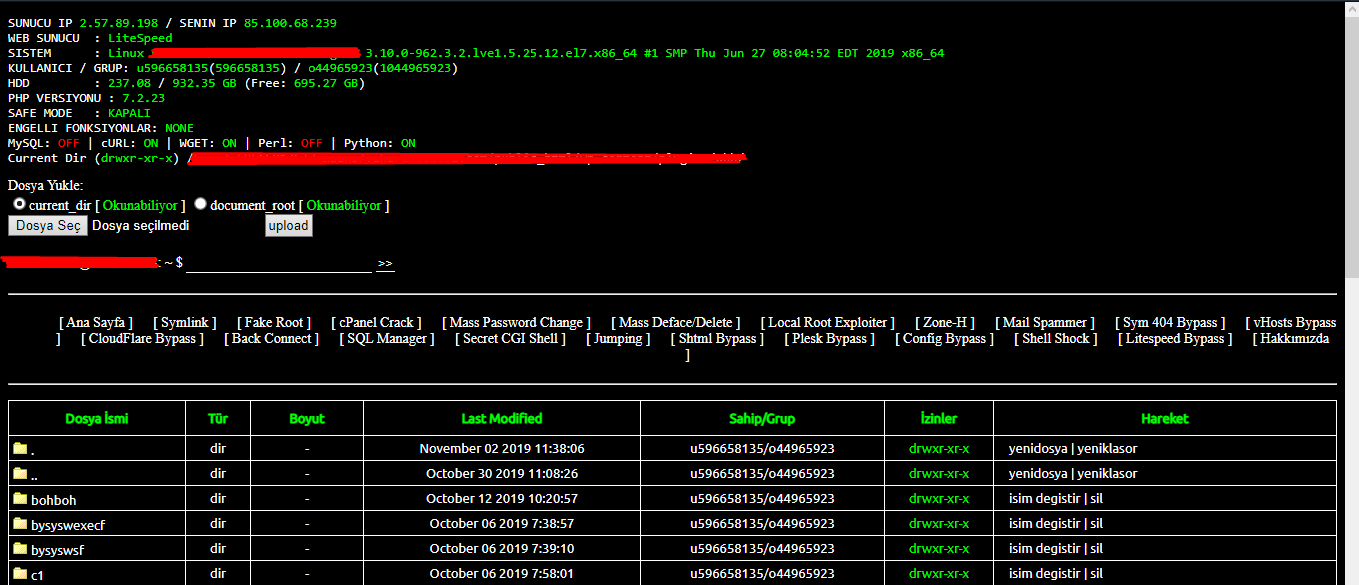The image size is (1359, 585).
Task: Open the bohboh directory name
Action: pyautogui.click(x=54, y=499)
